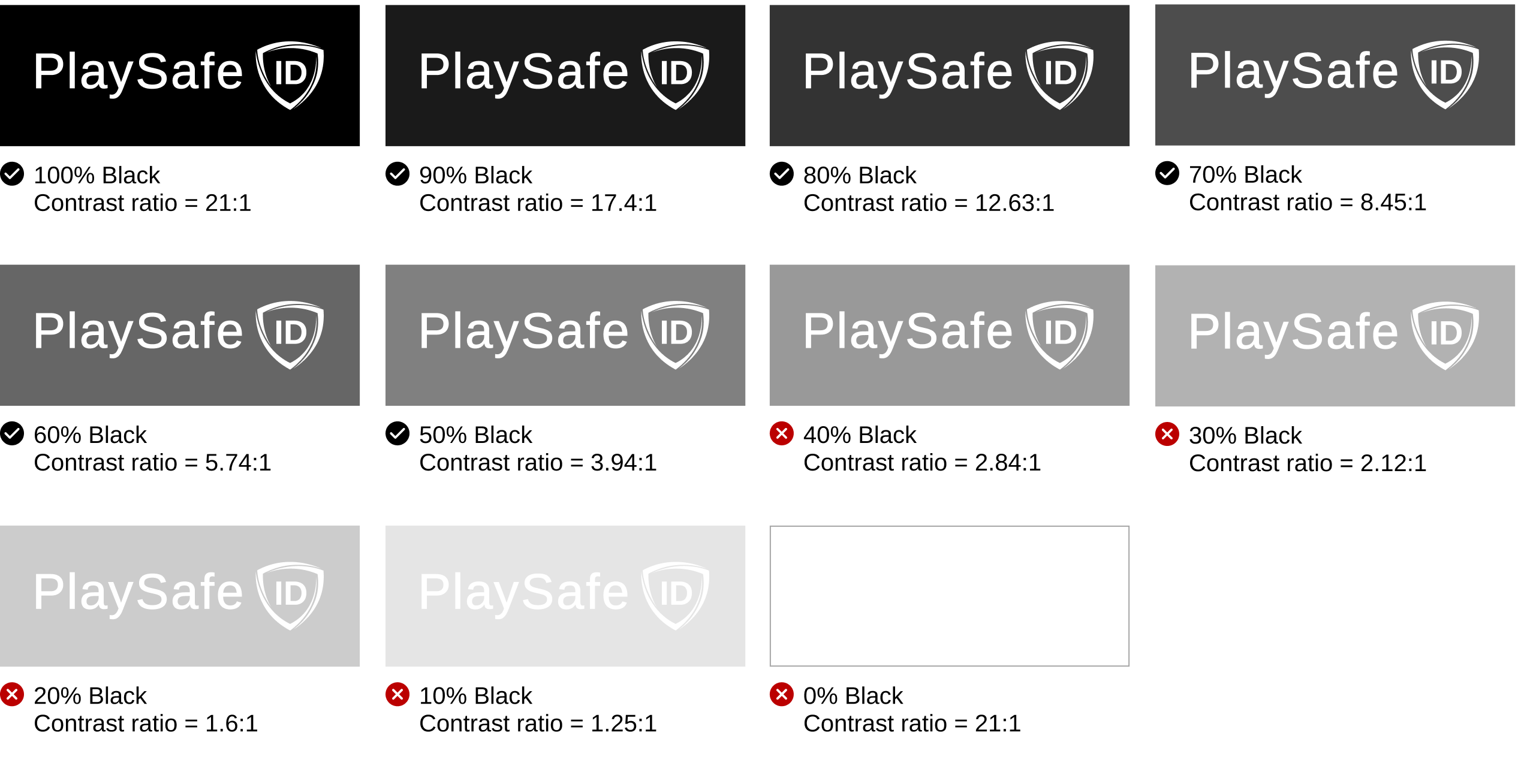
Task: Click the red X icon beside 30% Black
Action: click(x=1167, y=434)
